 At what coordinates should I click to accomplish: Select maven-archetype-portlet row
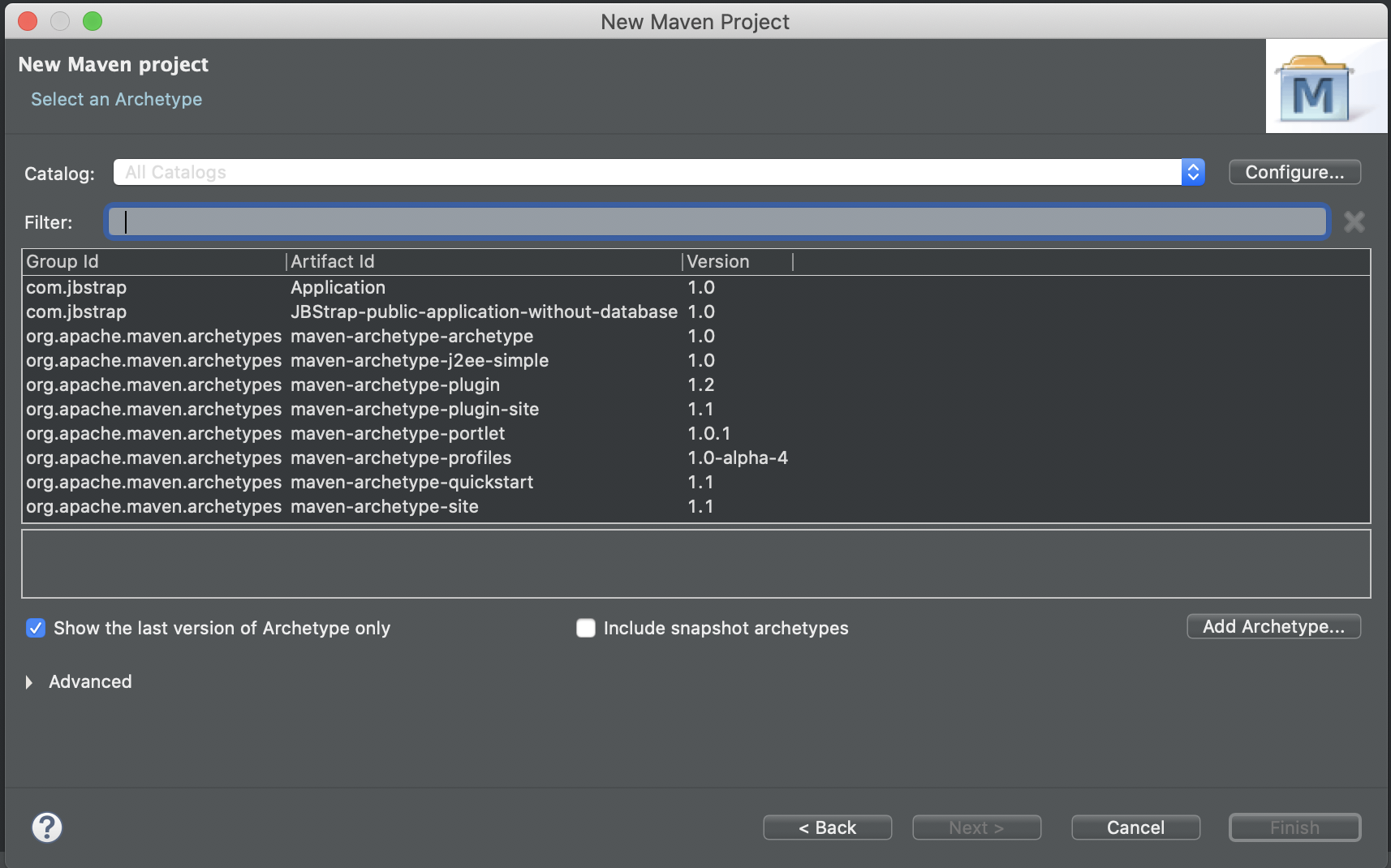point(695,433)
